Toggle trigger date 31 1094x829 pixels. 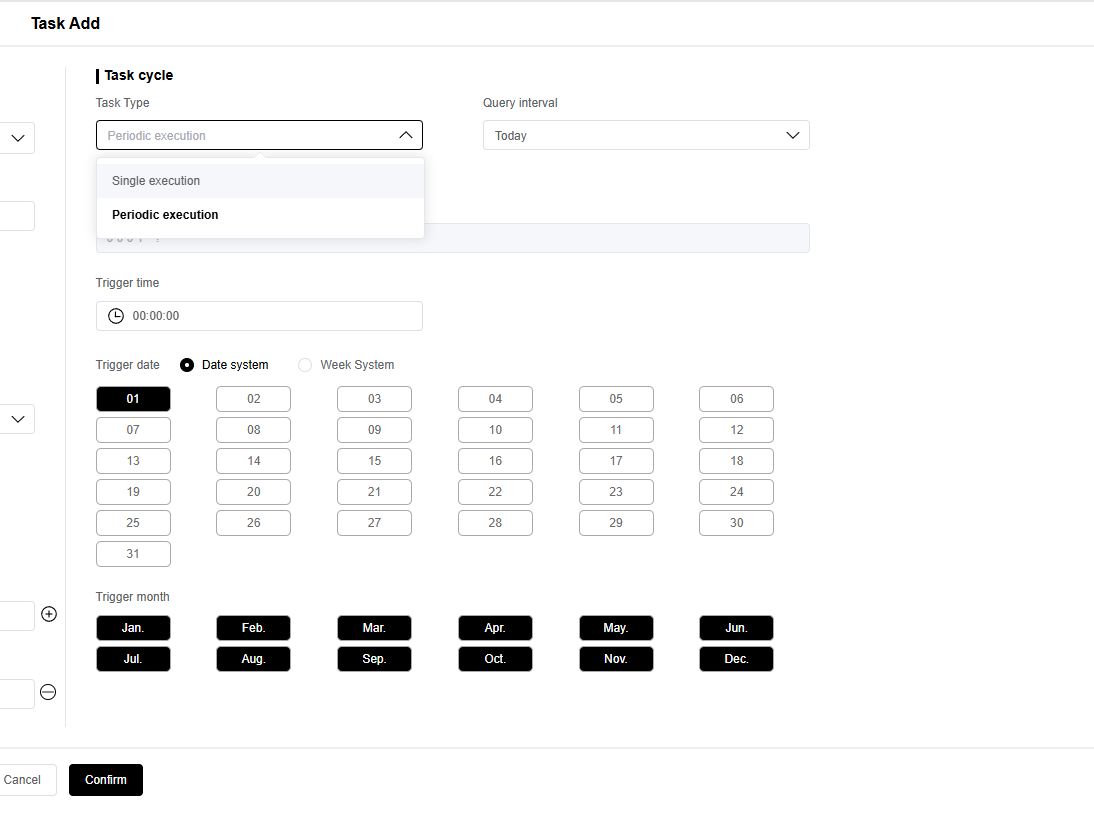tap(133, 554)
